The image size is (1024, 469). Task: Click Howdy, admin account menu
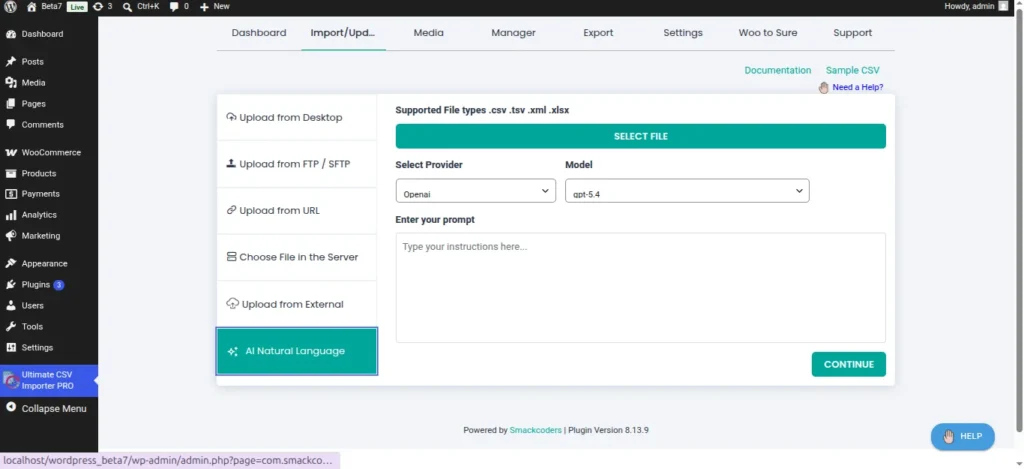pos(976,6)
